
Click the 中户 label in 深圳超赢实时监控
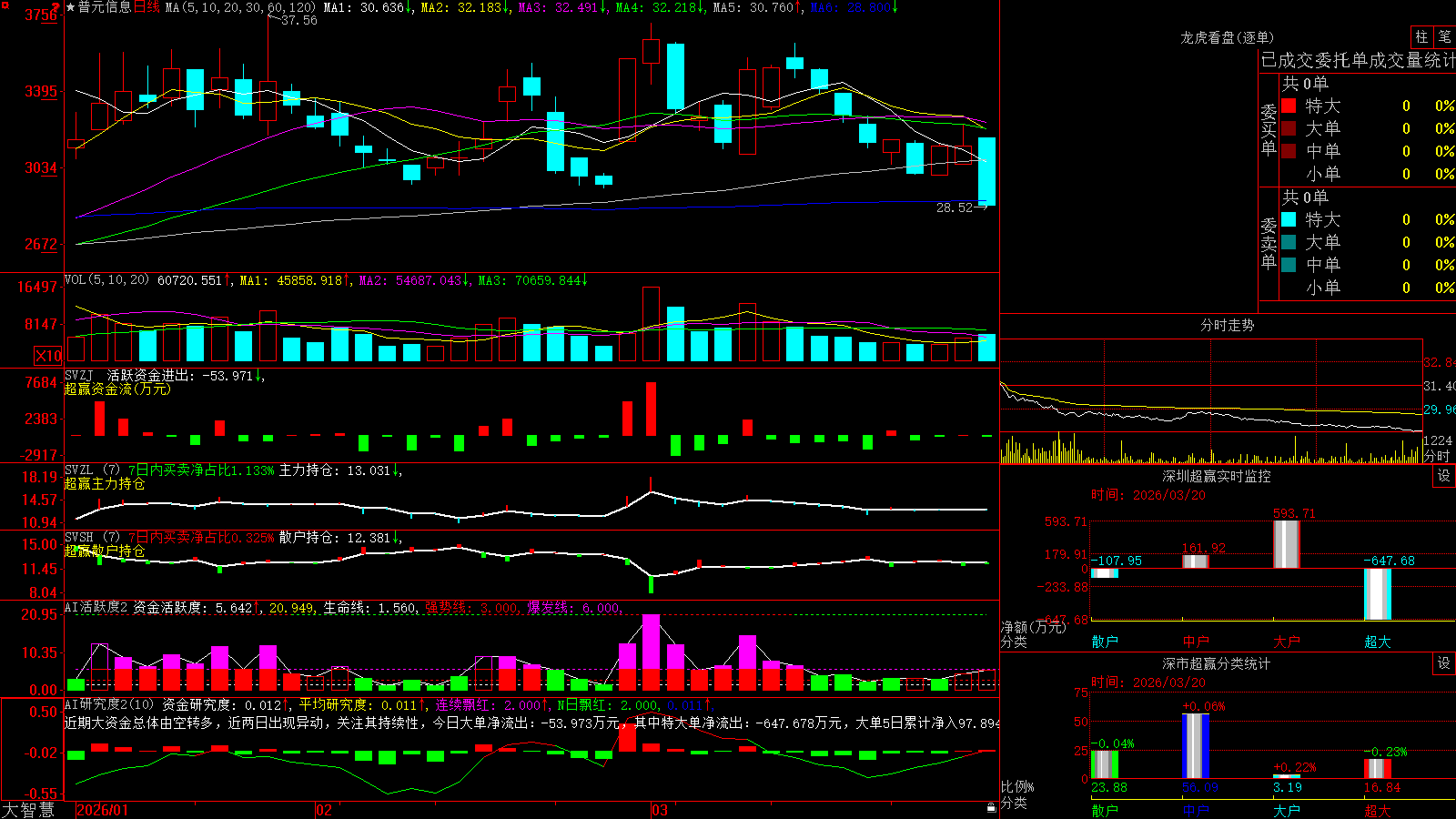[x=1196, y=642]
